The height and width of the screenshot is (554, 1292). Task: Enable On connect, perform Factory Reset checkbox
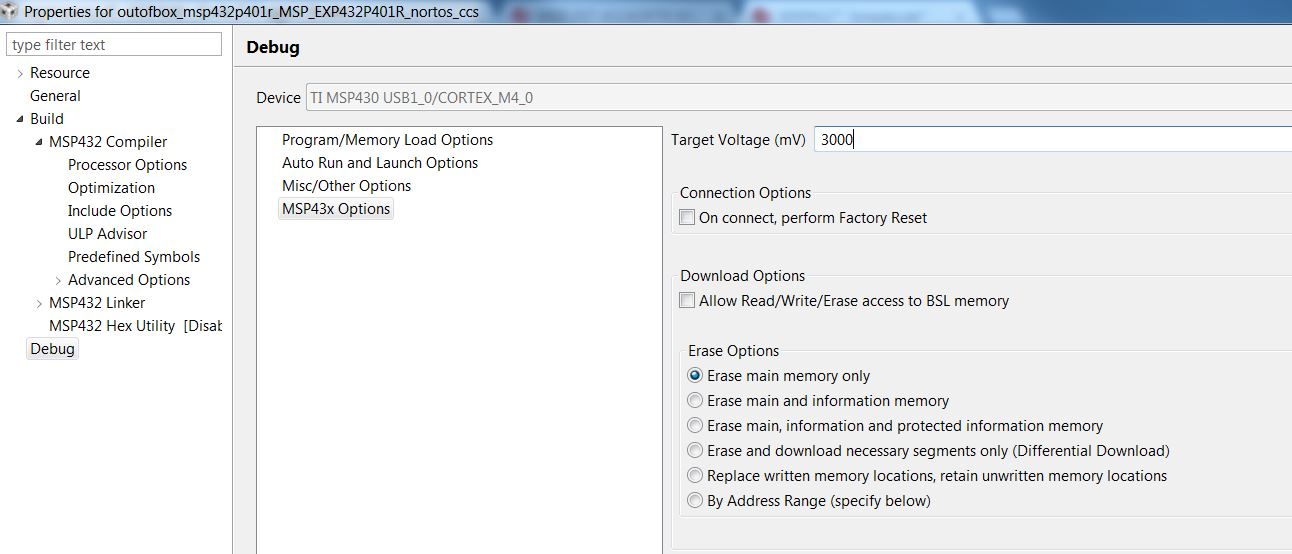(687, 217)
